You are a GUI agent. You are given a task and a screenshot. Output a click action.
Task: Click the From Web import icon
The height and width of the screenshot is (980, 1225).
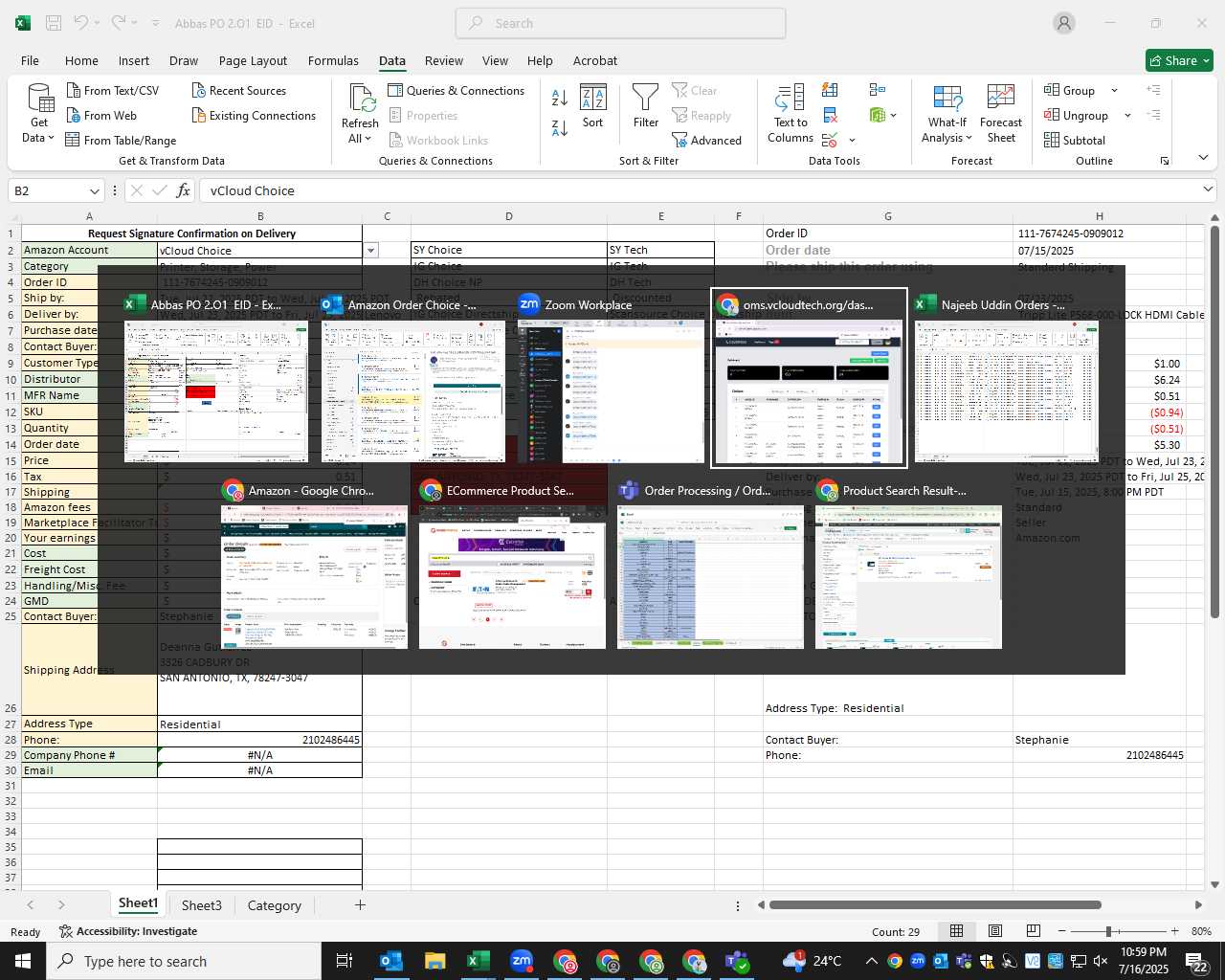tap(75, 115)
